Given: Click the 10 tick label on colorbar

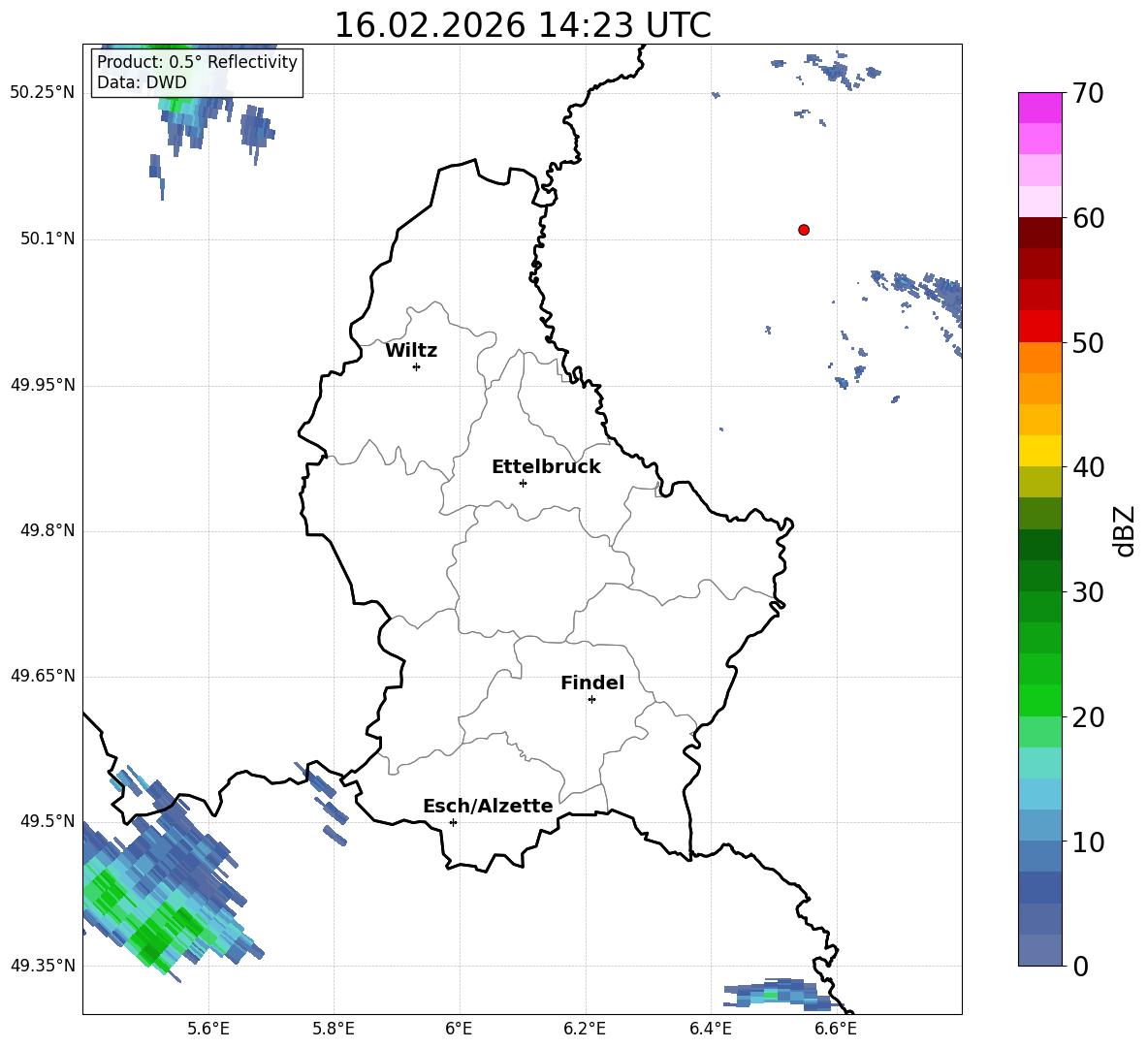Looking at the screenshot, I should (x=1088, y=842).
